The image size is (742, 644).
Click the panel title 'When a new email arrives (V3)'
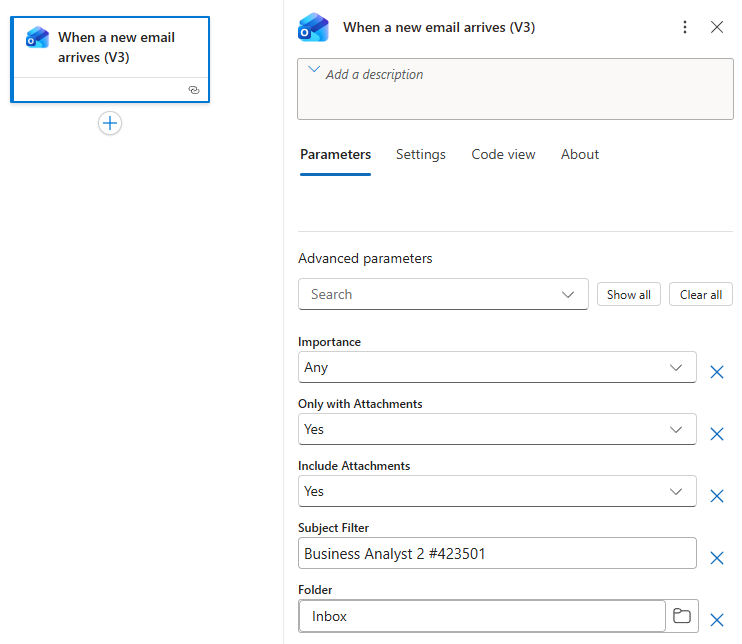439,27
